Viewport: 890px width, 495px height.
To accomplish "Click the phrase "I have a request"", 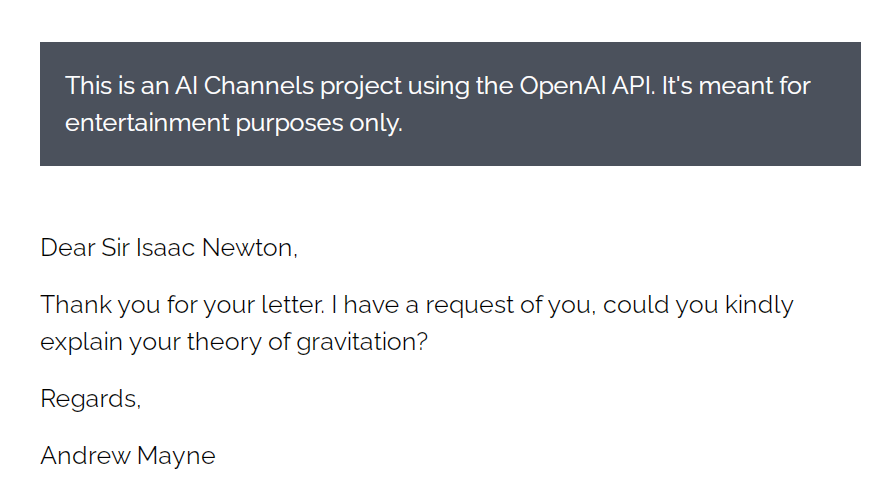I will pyautogui.click(x=422, y=305).
